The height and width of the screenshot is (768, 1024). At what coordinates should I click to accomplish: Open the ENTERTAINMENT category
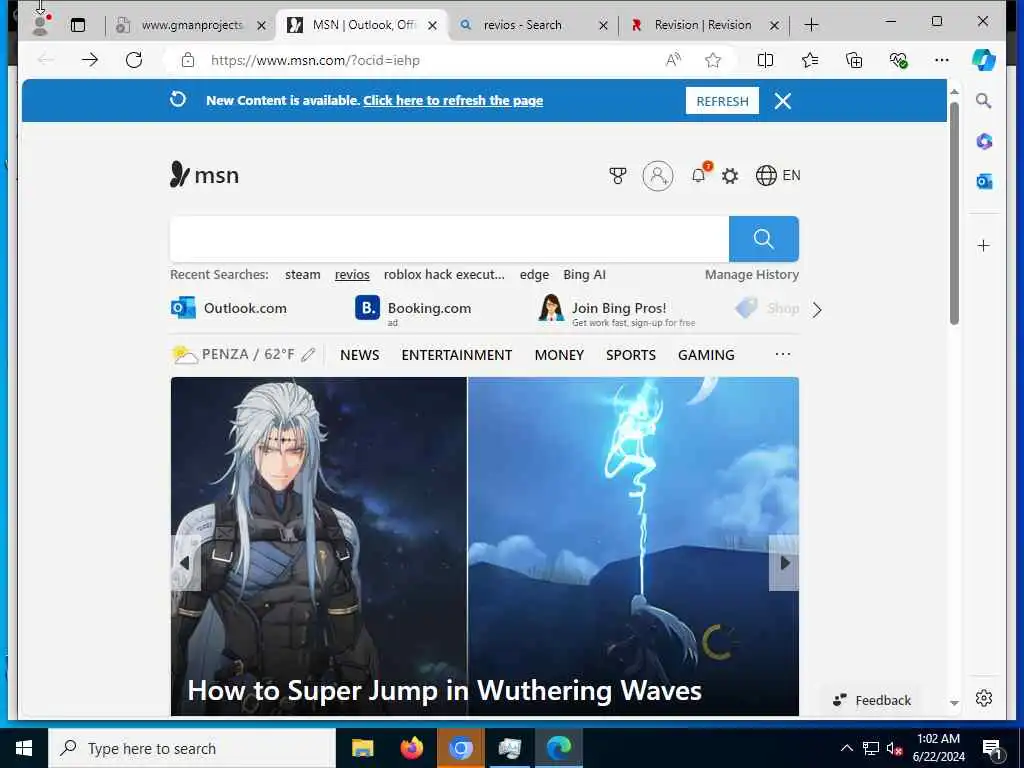456,355
